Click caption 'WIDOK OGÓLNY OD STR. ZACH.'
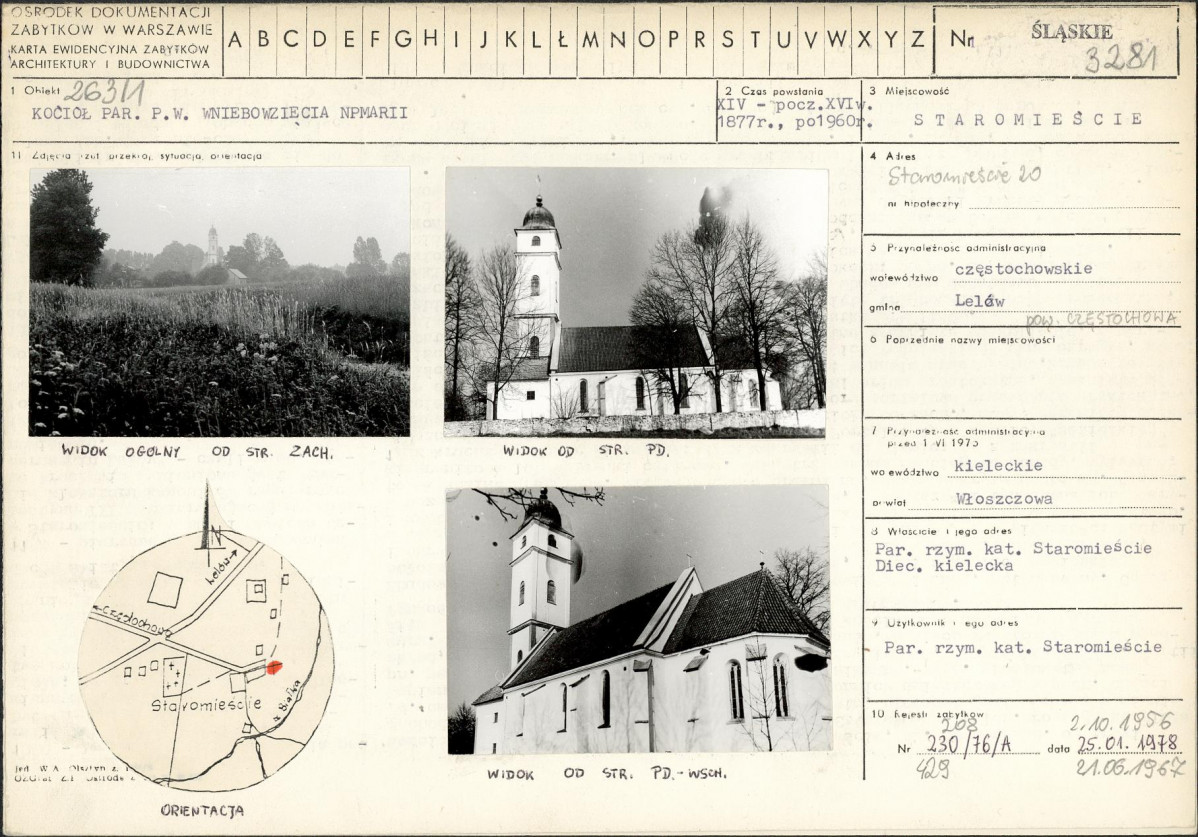1198x837 pixels. [x=197, y=452]
